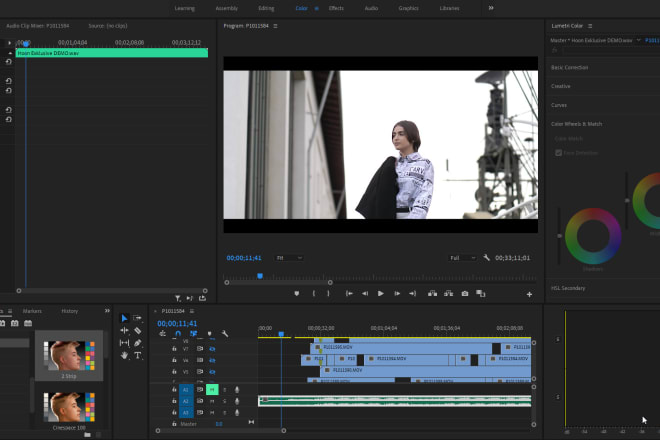Viewport: 660px width, 440px height.
Task: Open the Lumetri Color panel menu
Action: [590, 26]
